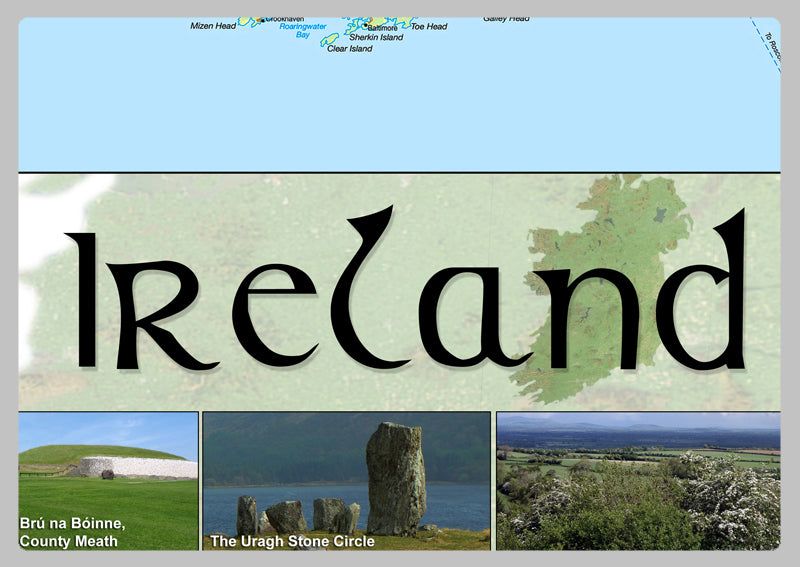Click The Uragh Stone Circle caption

point(292,541)
